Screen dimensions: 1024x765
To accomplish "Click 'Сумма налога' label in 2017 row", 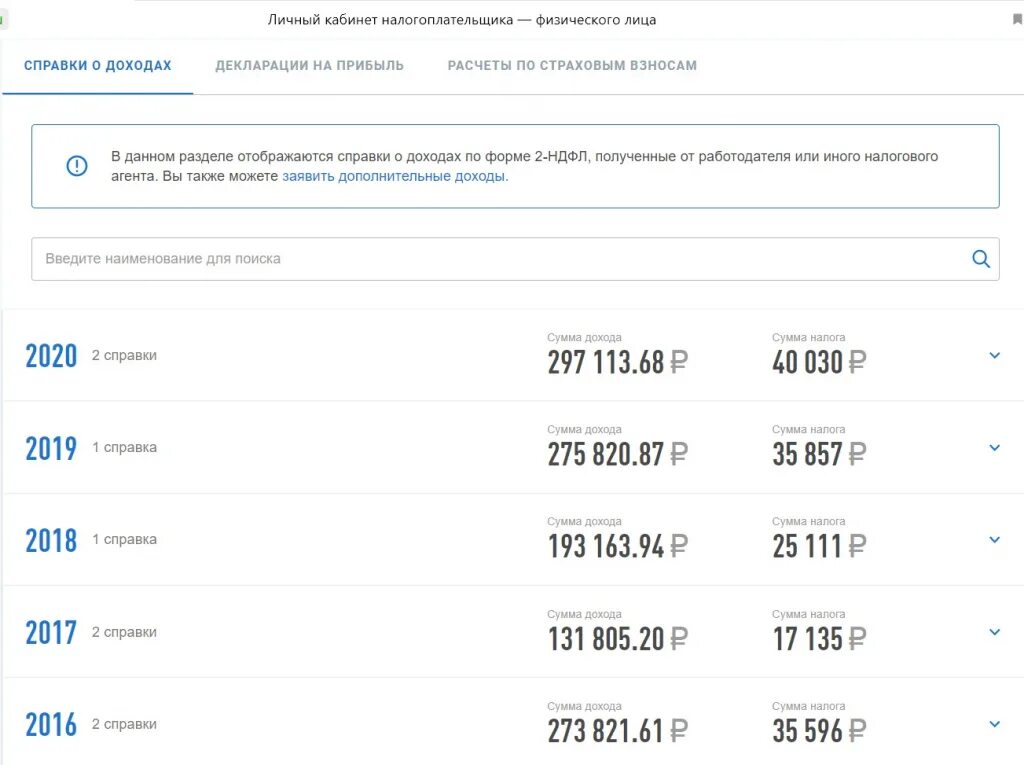I will 808,614.
